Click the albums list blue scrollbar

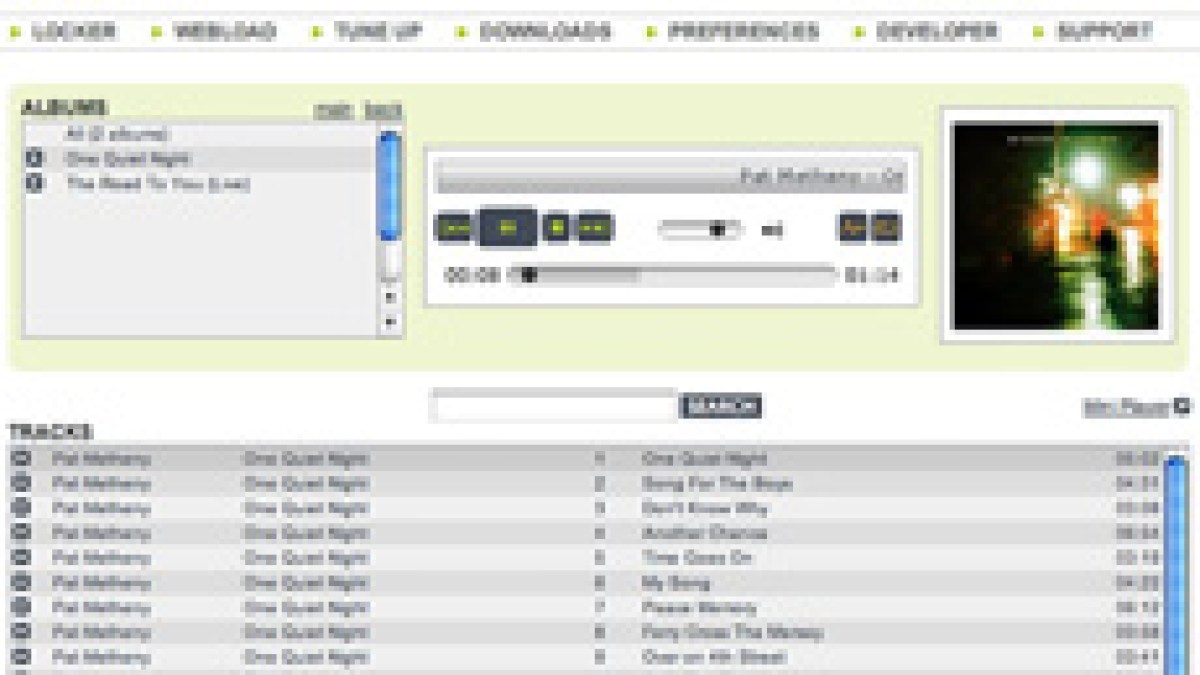tap(390, 185)
